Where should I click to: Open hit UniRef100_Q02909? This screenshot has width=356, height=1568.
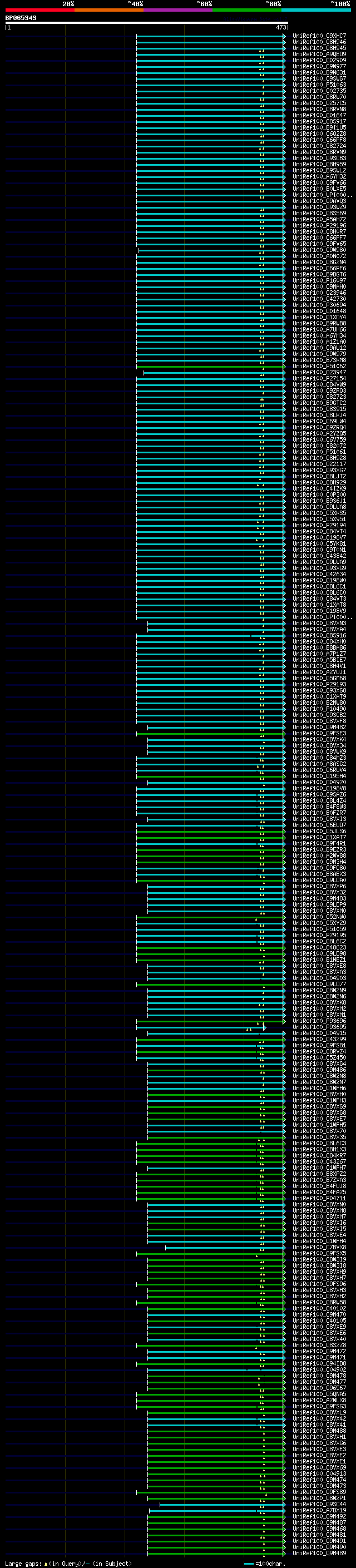tap(319, 60)
